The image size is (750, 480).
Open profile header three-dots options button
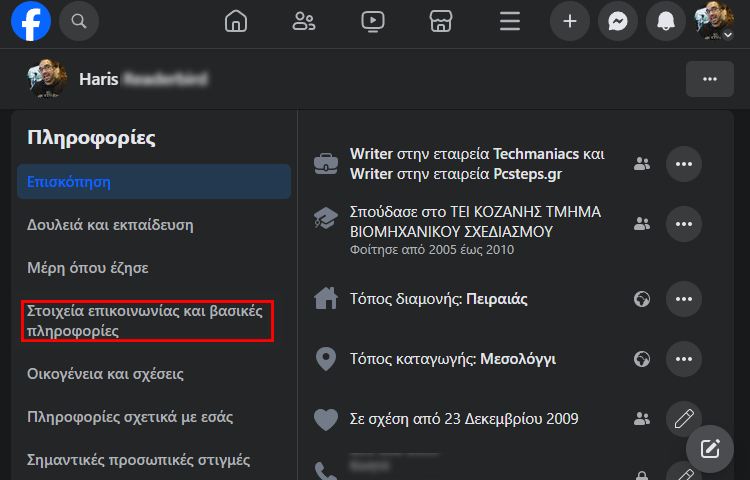click(x=710, y=79)
